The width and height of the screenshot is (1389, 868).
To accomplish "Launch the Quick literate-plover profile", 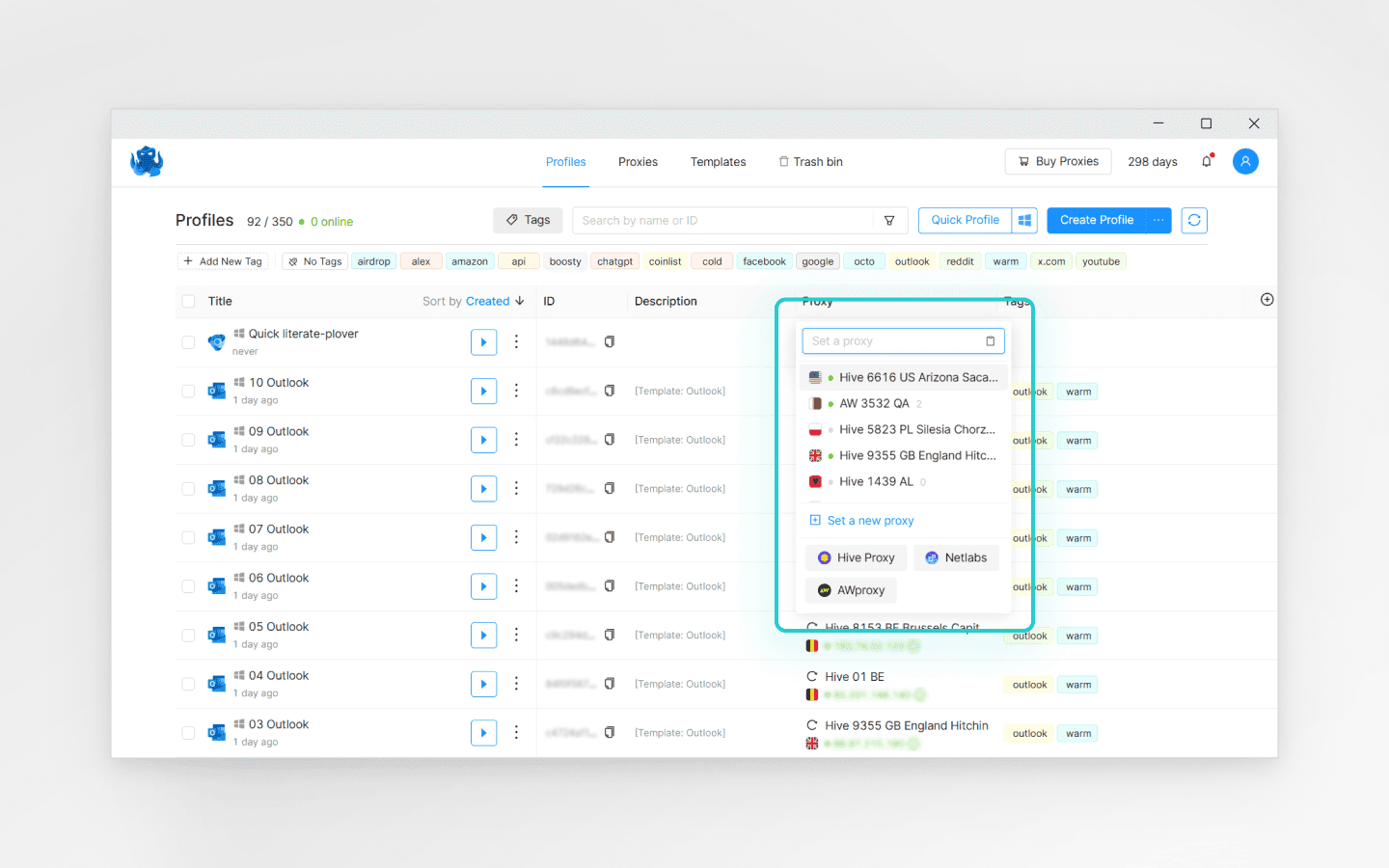I will tap(483, 341).
